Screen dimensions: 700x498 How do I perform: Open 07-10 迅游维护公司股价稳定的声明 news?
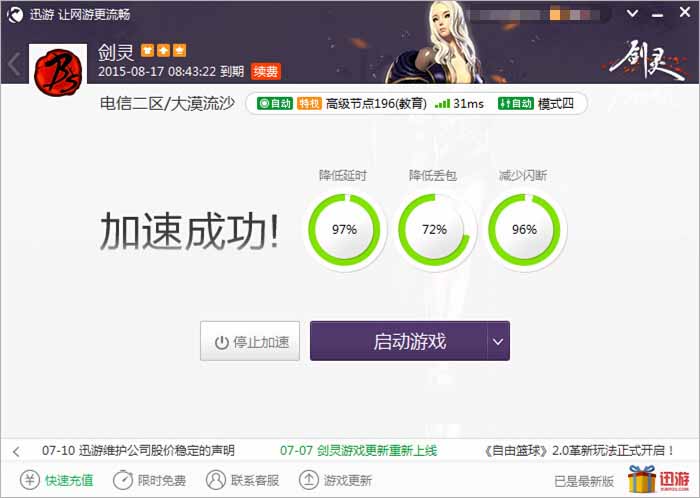[138, 451]
